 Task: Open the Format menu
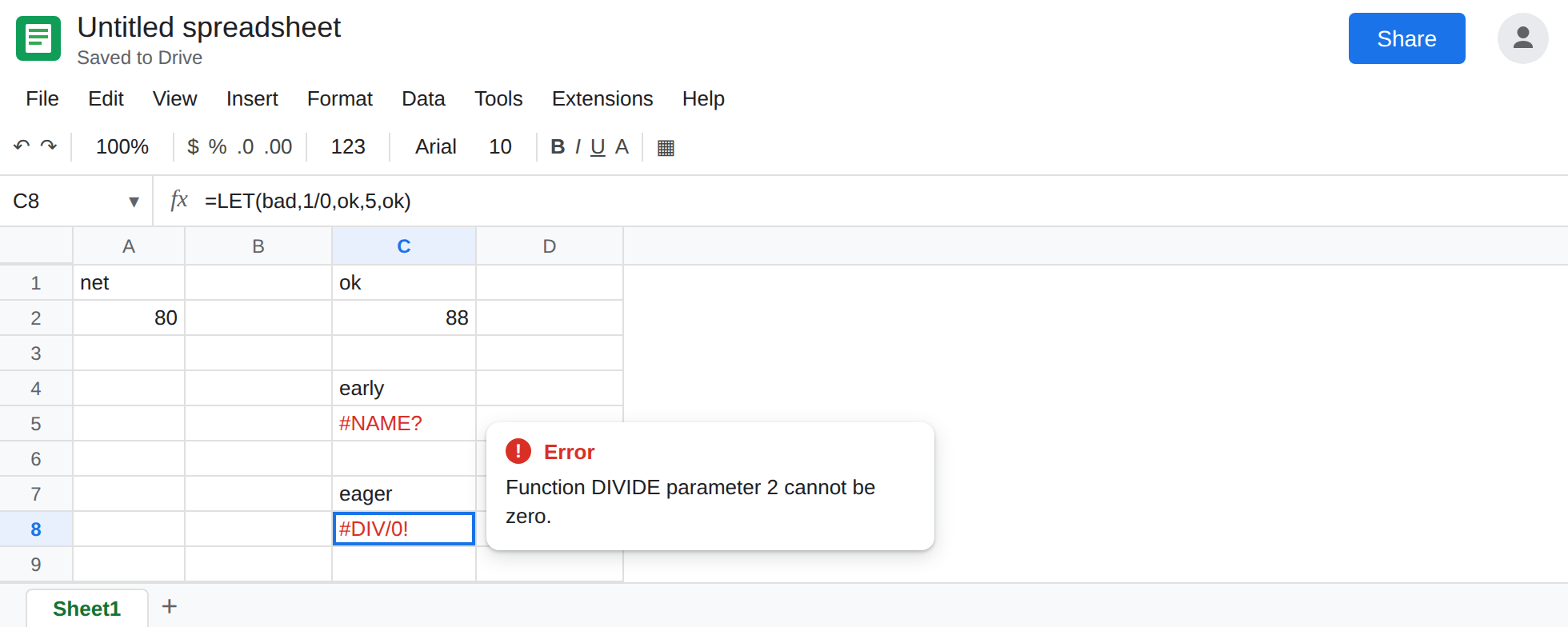[340, 98]
